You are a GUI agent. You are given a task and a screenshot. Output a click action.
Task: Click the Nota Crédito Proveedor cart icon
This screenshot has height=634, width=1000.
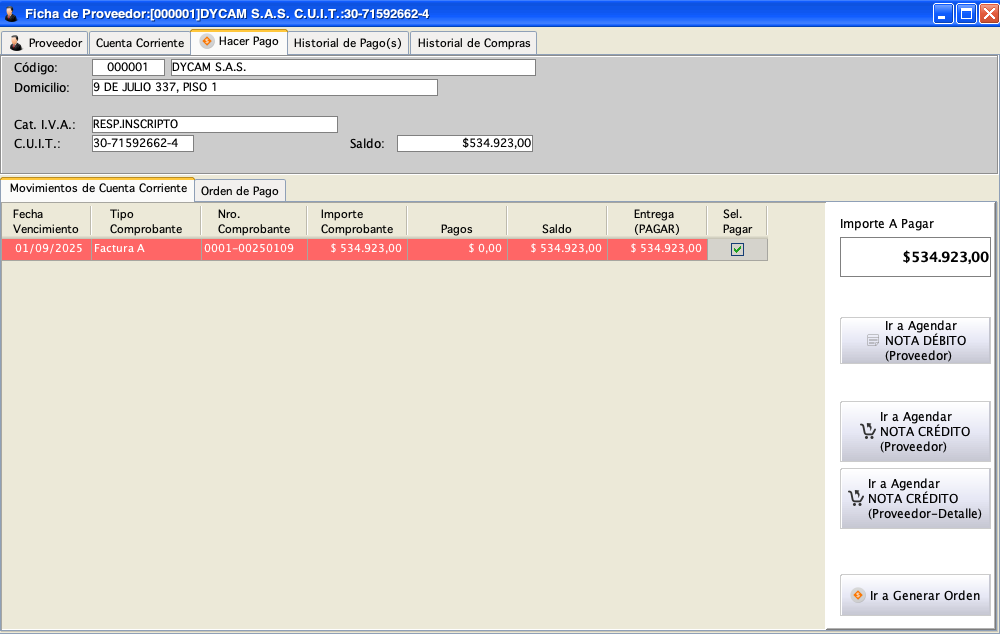pyautogui.click(x=867, y=432)
